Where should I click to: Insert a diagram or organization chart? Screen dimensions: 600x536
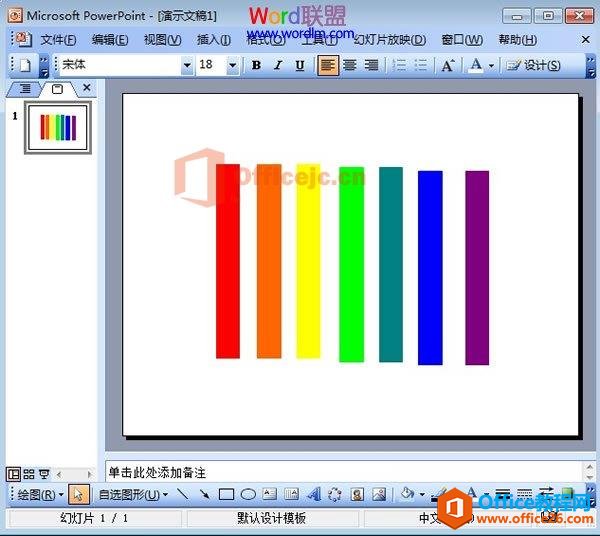pyautogui.click(x=335, y=494)
